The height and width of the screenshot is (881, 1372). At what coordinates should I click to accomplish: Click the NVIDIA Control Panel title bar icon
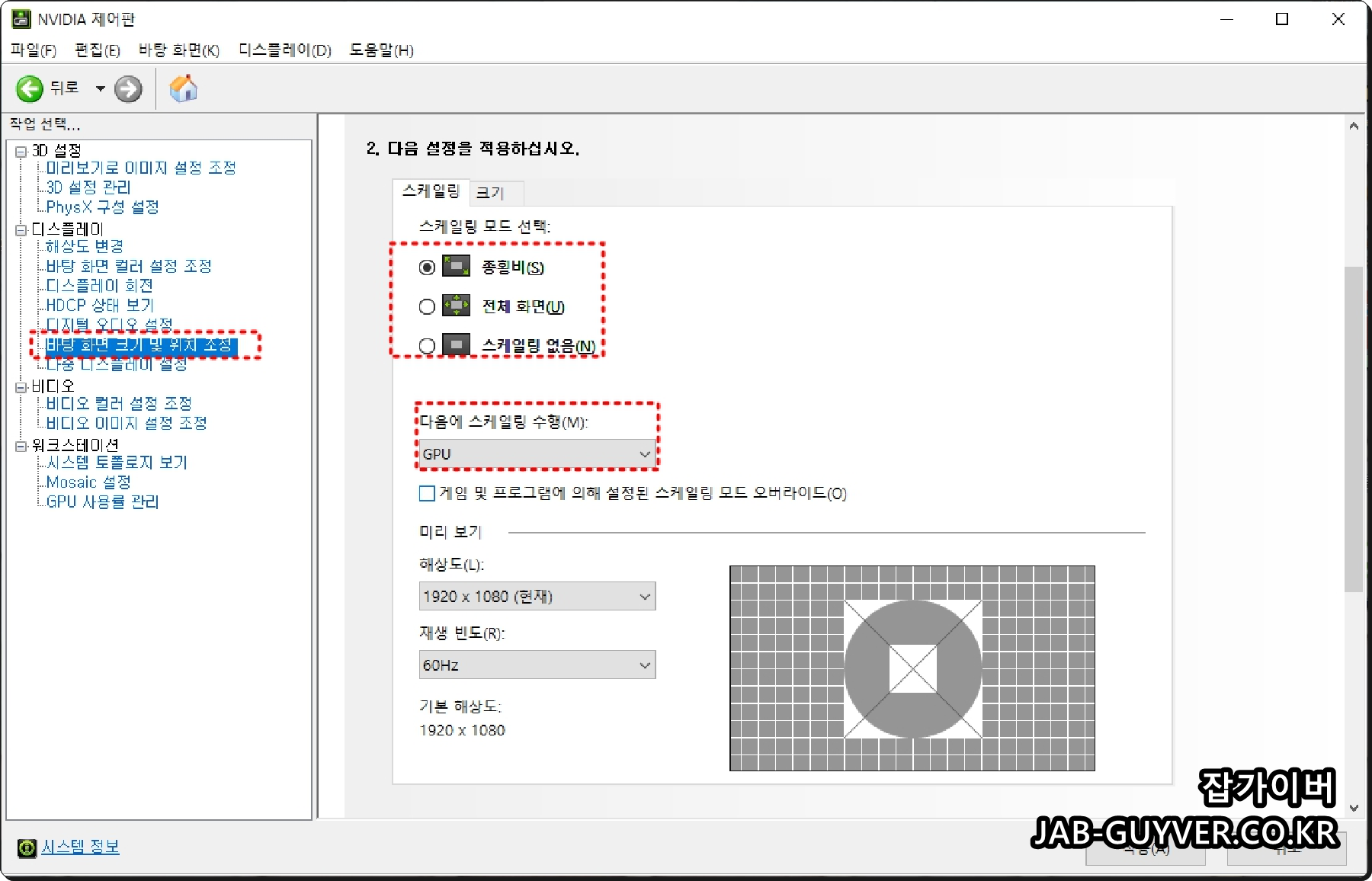21,19
